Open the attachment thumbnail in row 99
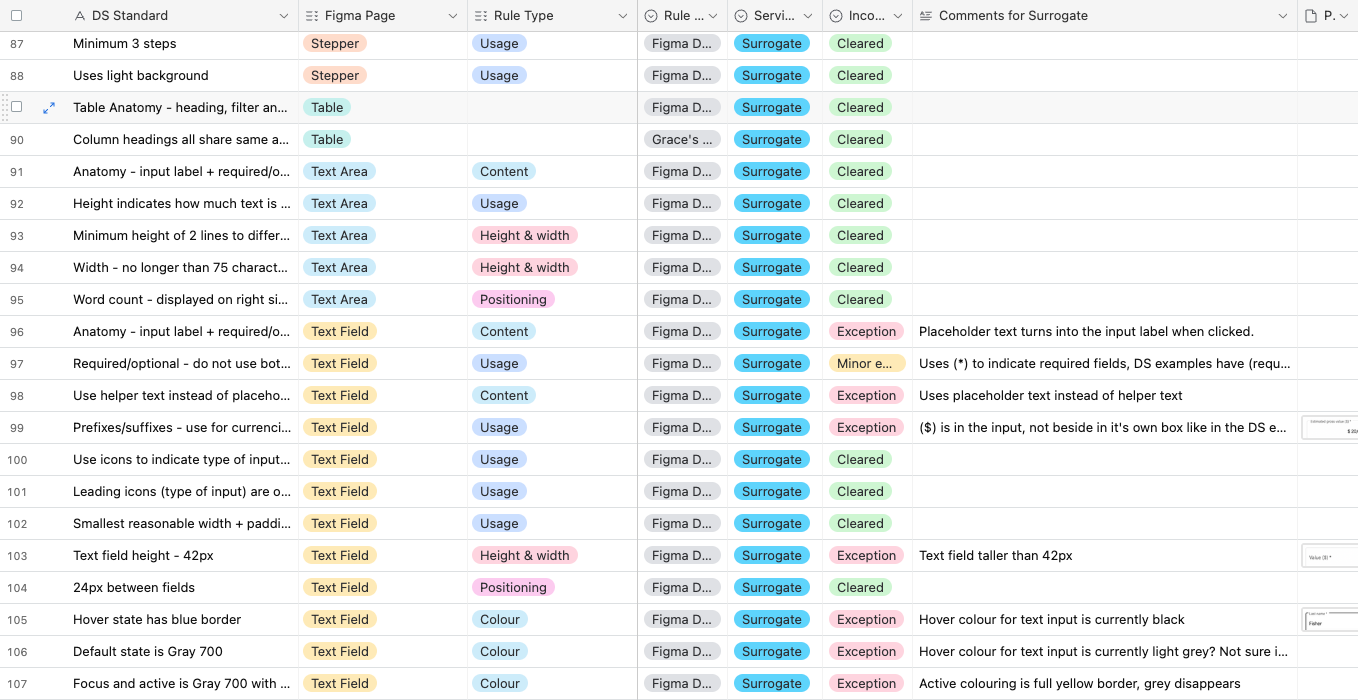Screen dimensions: 1358x700 (1330, 428)
